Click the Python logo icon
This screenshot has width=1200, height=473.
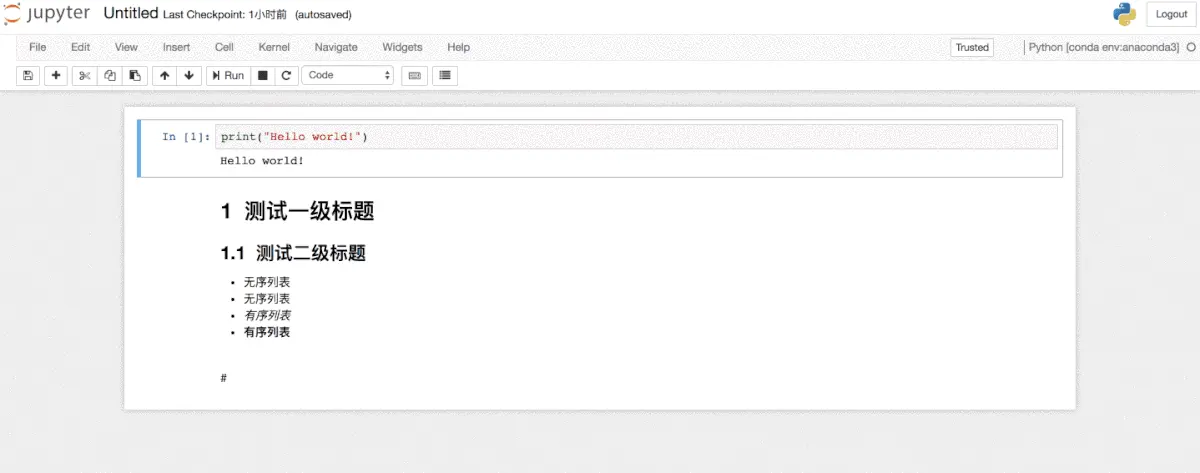click(1125, 14)
